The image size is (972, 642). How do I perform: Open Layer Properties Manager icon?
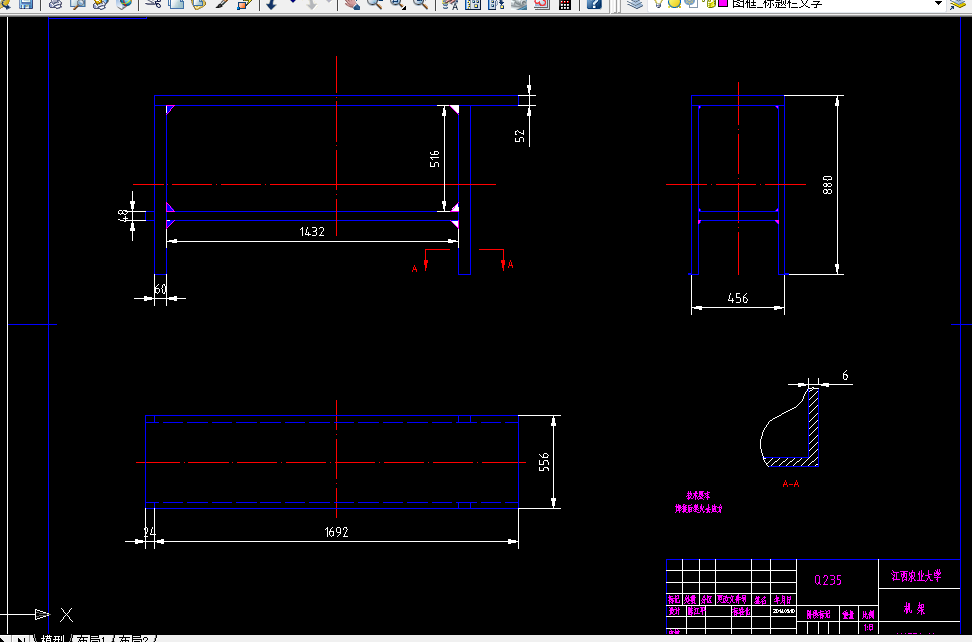click(634, 4)
